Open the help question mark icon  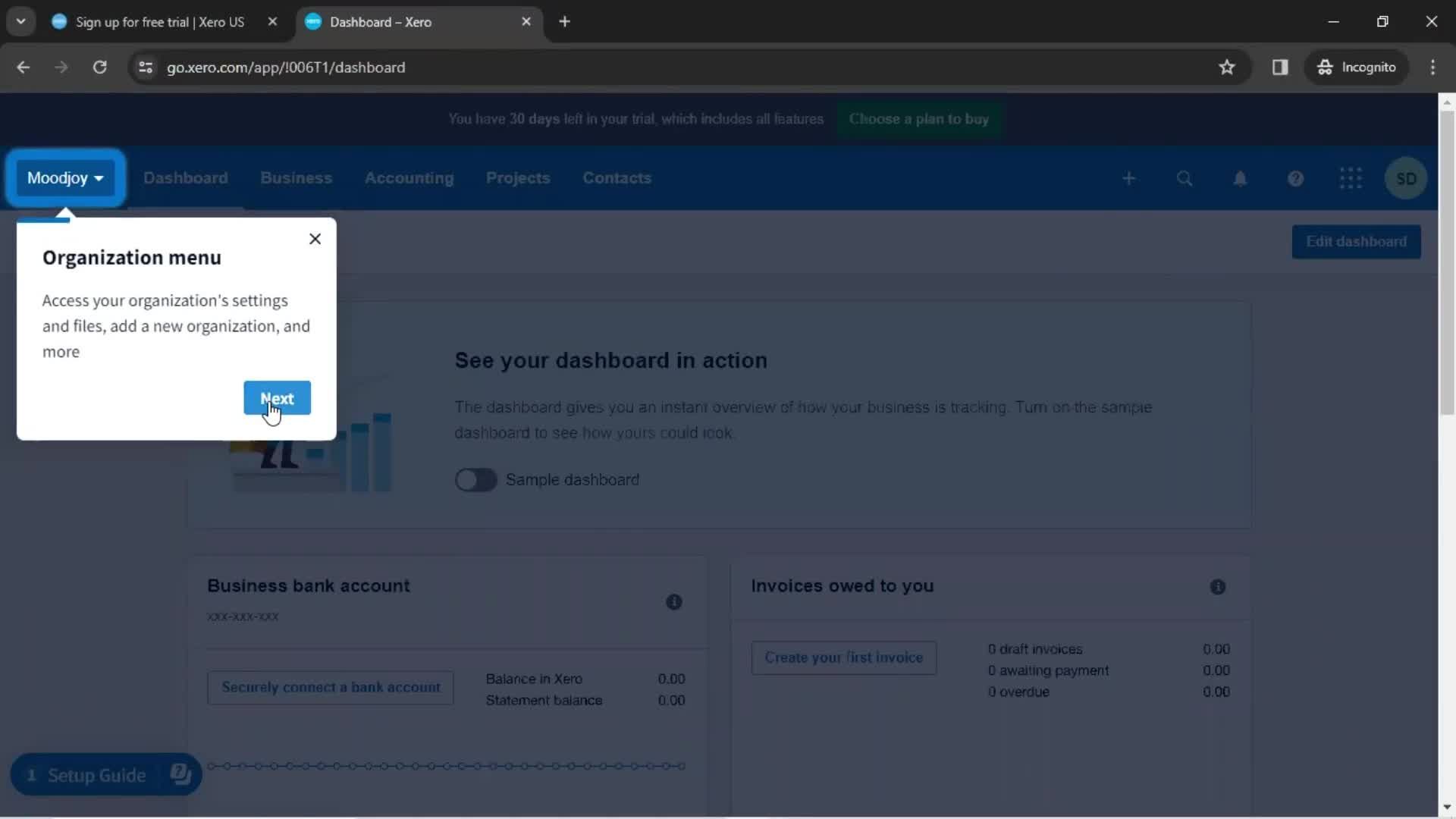point(1295,178)
